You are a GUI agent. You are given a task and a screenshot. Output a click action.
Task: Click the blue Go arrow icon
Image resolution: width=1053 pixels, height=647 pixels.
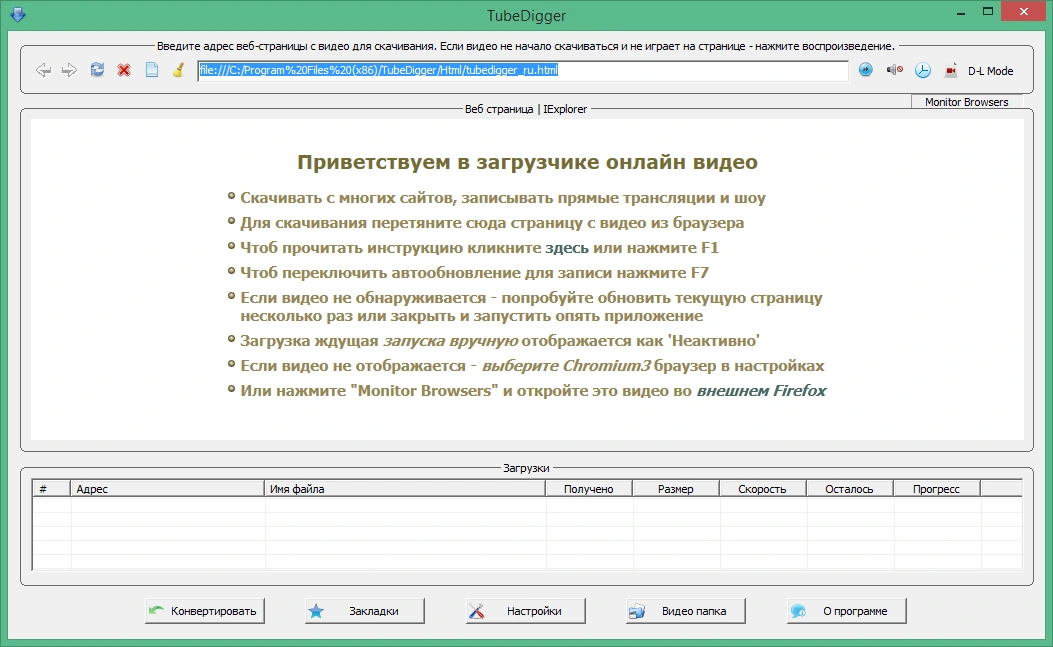pyautogui.click(x=866, y=70)
